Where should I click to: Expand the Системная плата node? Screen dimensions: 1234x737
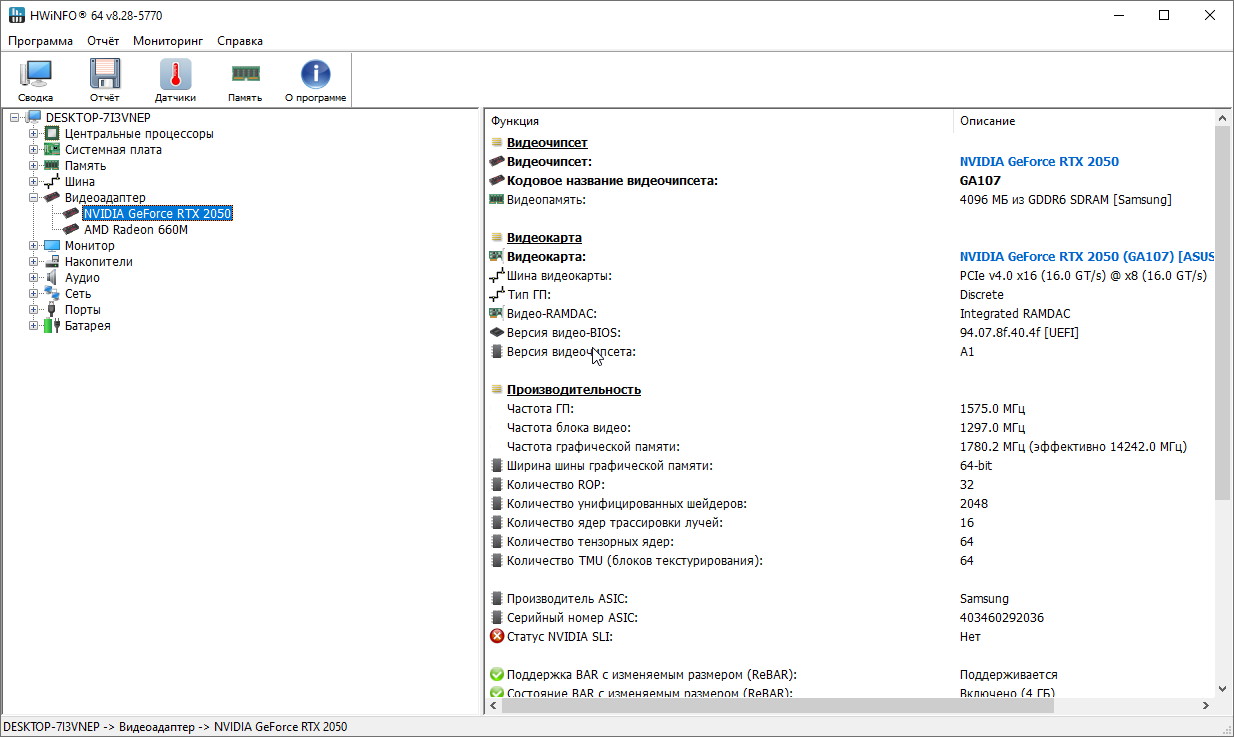[33, 150]
